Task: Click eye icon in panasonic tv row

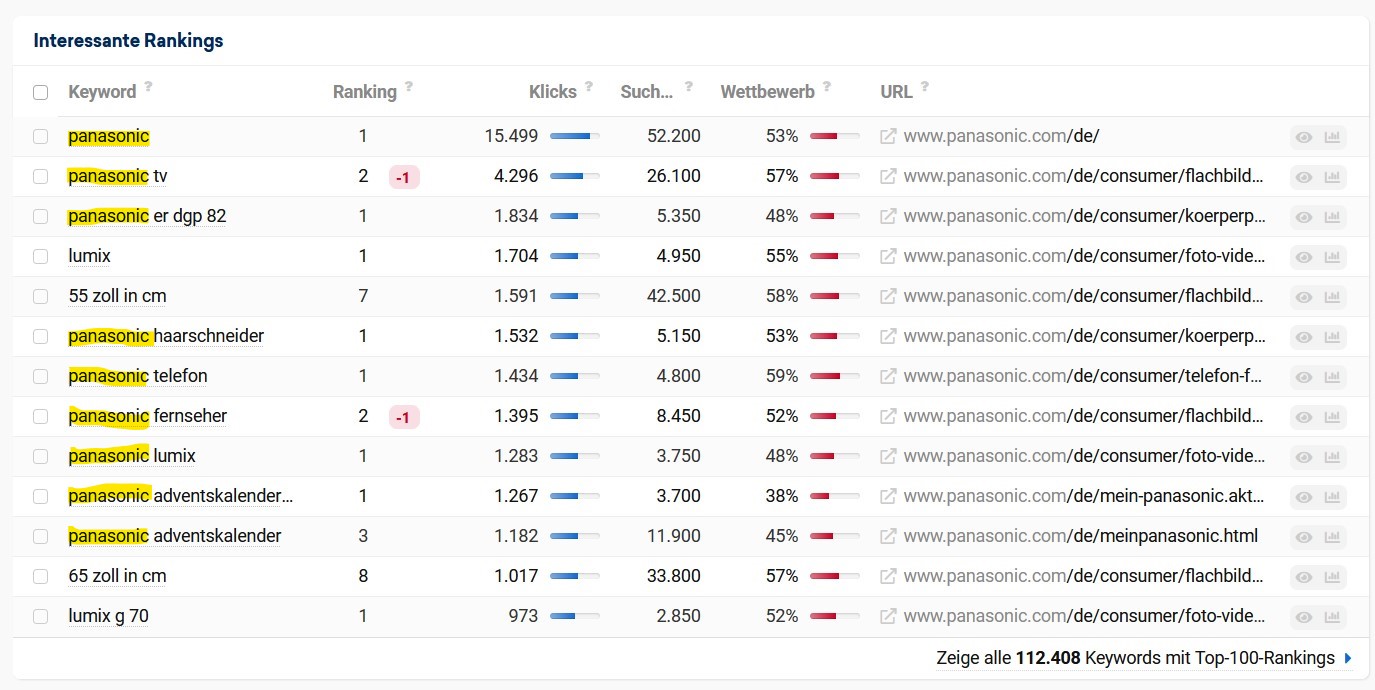Action: click(x=1303, y=177)
